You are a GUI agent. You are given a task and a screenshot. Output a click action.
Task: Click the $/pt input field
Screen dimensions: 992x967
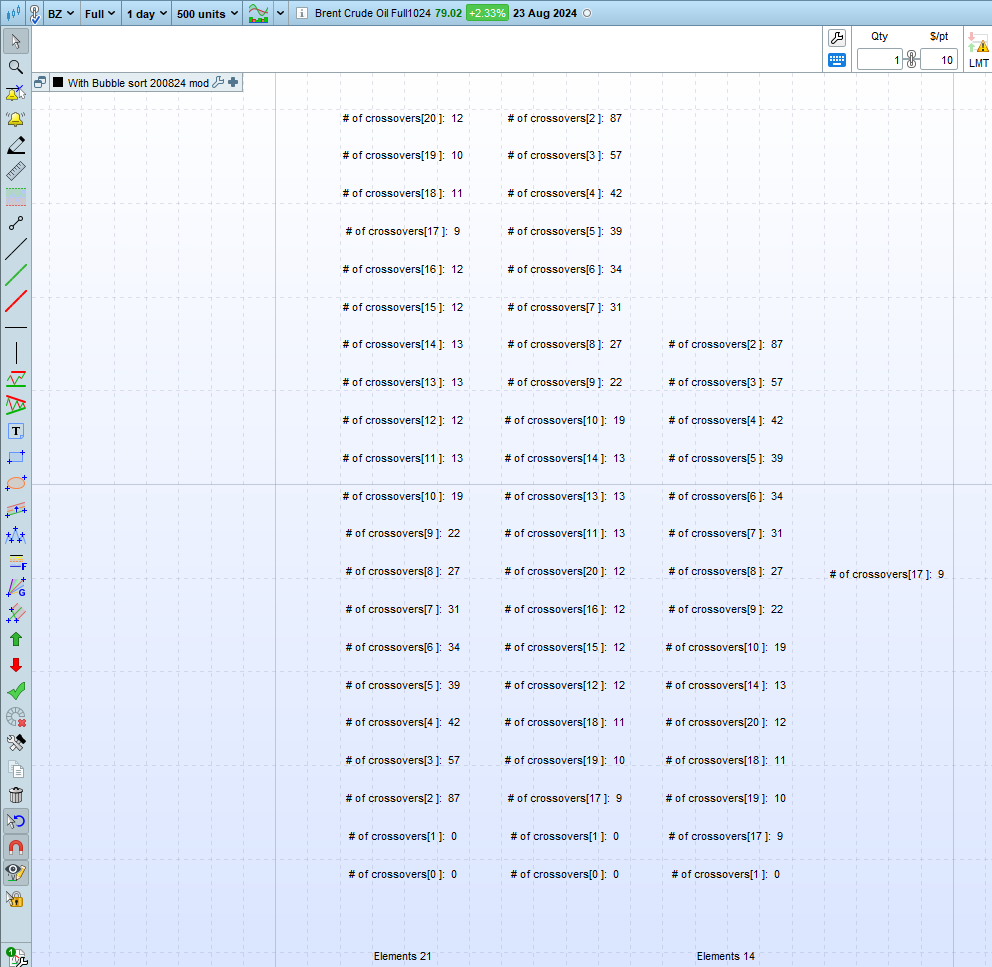point(938,60)
